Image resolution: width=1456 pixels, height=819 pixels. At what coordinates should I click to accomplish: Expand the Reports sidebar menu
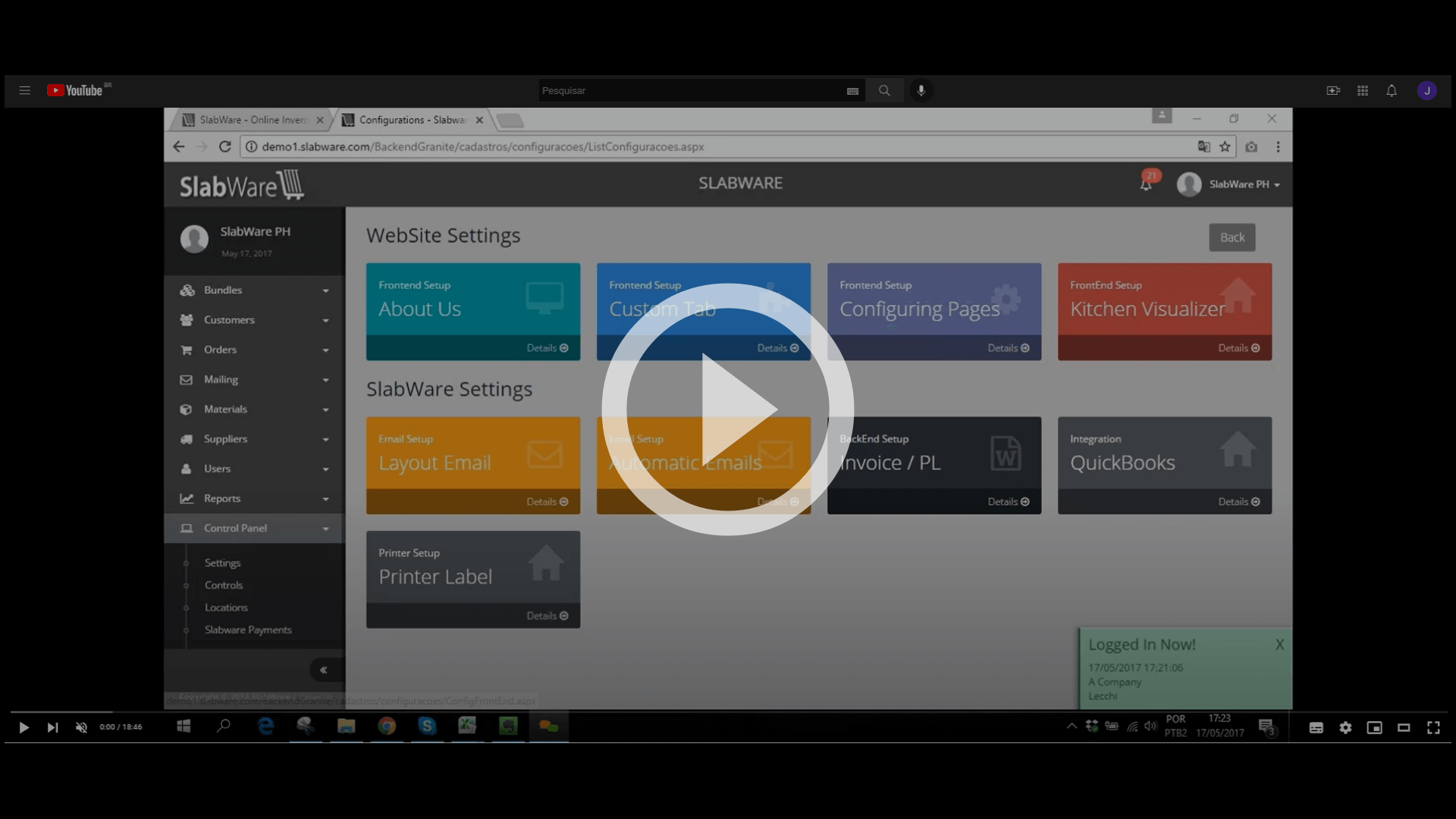[x=254, y=498]
